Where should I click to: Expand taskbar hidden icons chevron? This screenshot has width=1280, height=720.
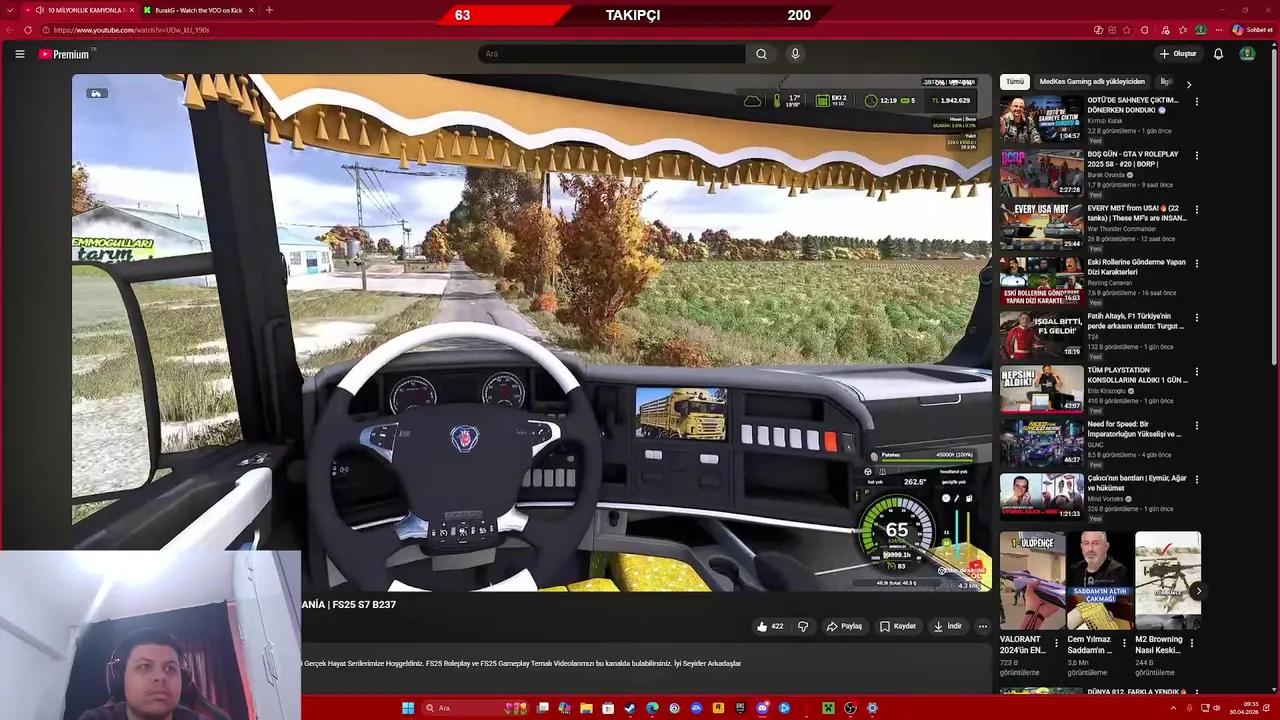click(x=1174, y=708)
